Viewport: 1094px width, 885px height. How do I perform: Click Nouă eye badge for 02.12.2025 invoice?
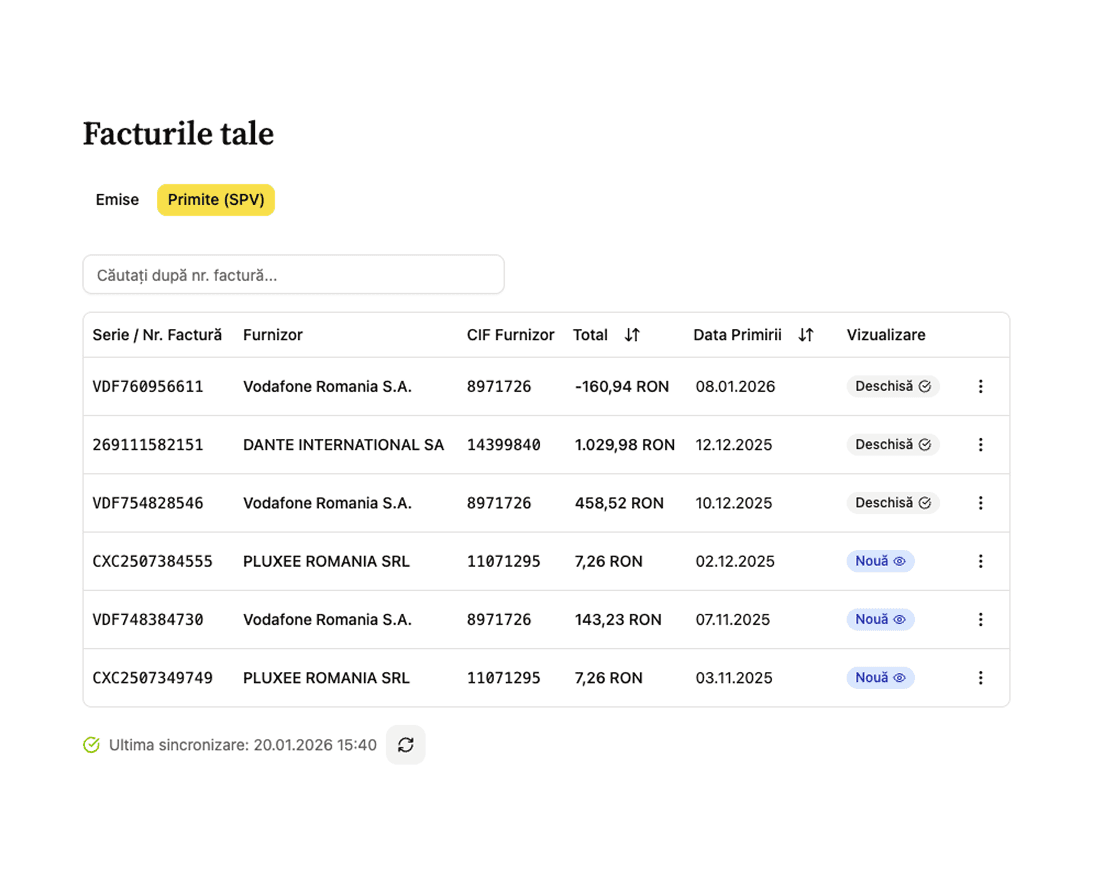pos(880,561)
